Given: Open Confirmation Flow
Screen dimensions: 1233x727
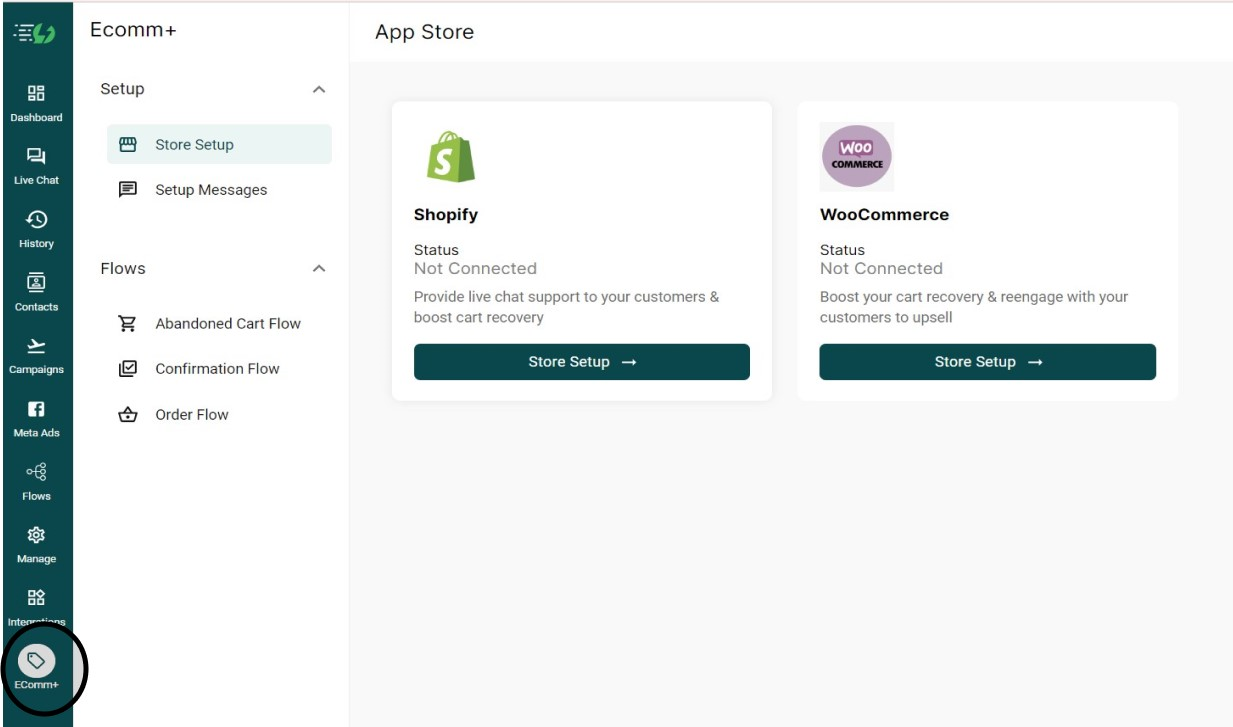Looking at the screenshot, I should click(x=219, y=368).
